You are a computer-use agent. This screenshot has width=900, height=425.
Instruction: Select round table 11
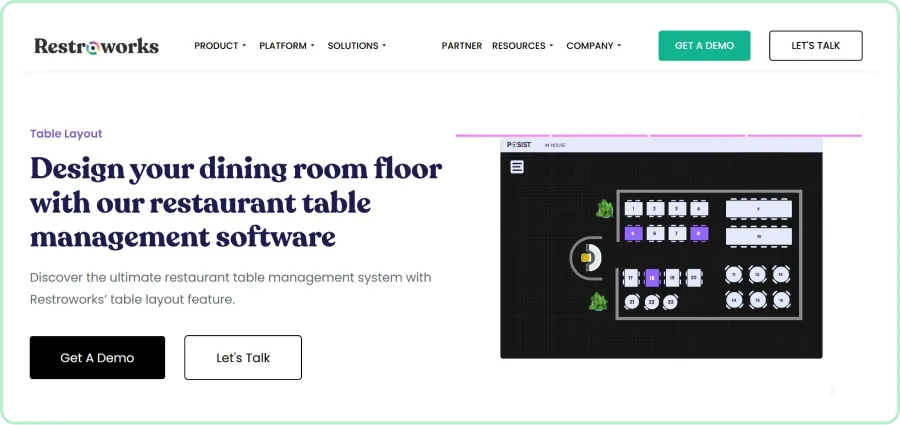coord(734,275)
